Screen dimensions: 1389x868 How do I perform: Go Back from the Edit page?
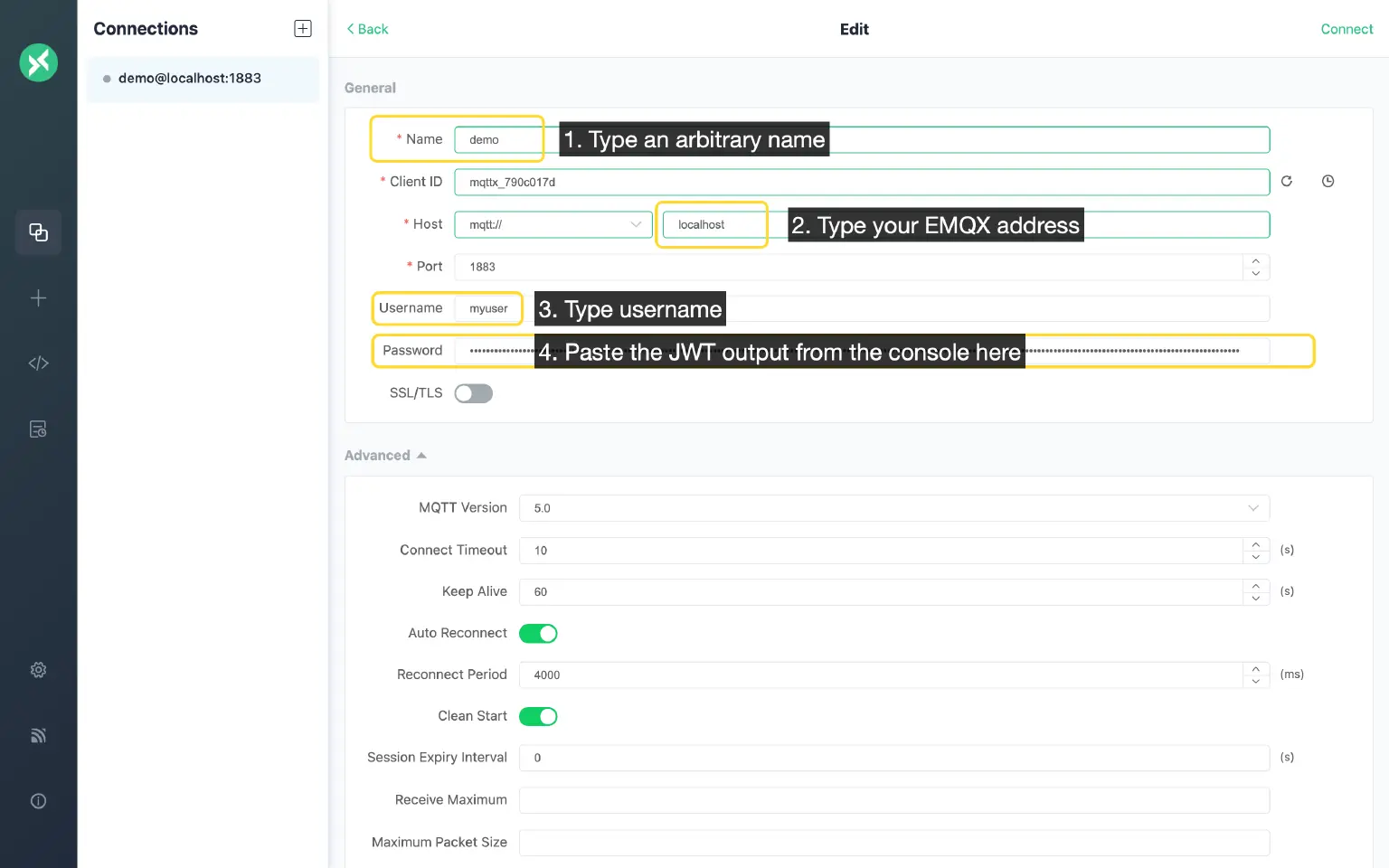point(367,29)
